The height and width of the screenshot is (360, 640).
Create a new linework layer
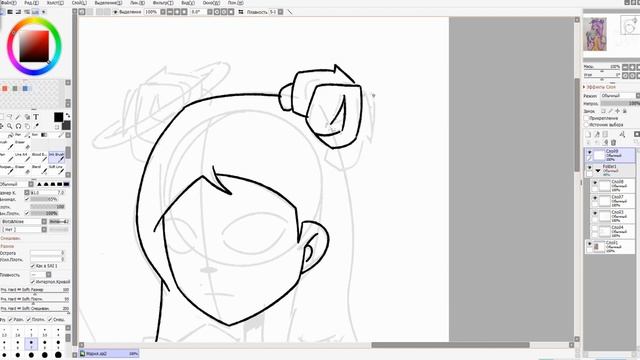coord(597,134)
